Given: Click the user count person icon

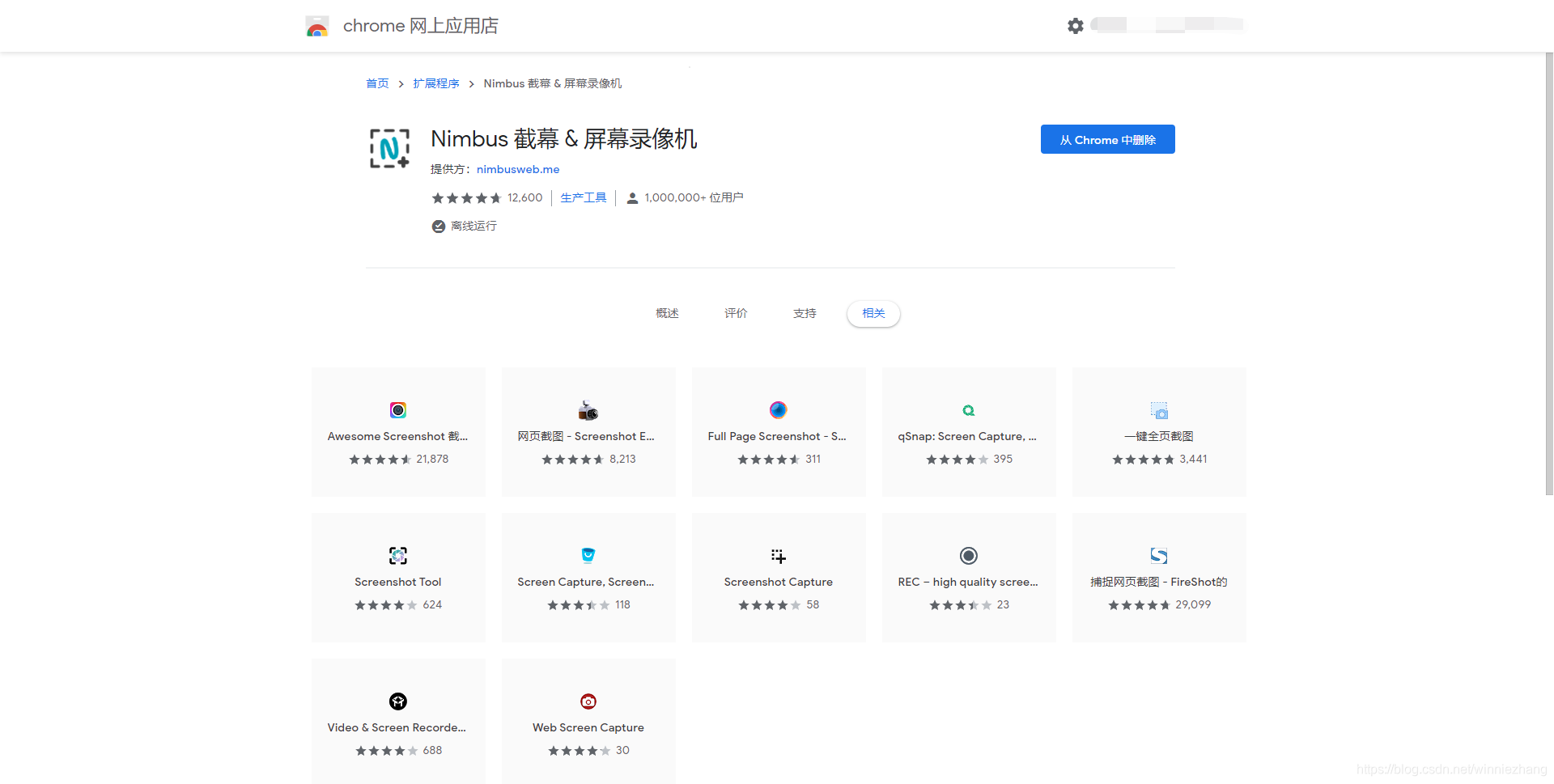Looking at the screenshot, I should (x=633, y=198).
